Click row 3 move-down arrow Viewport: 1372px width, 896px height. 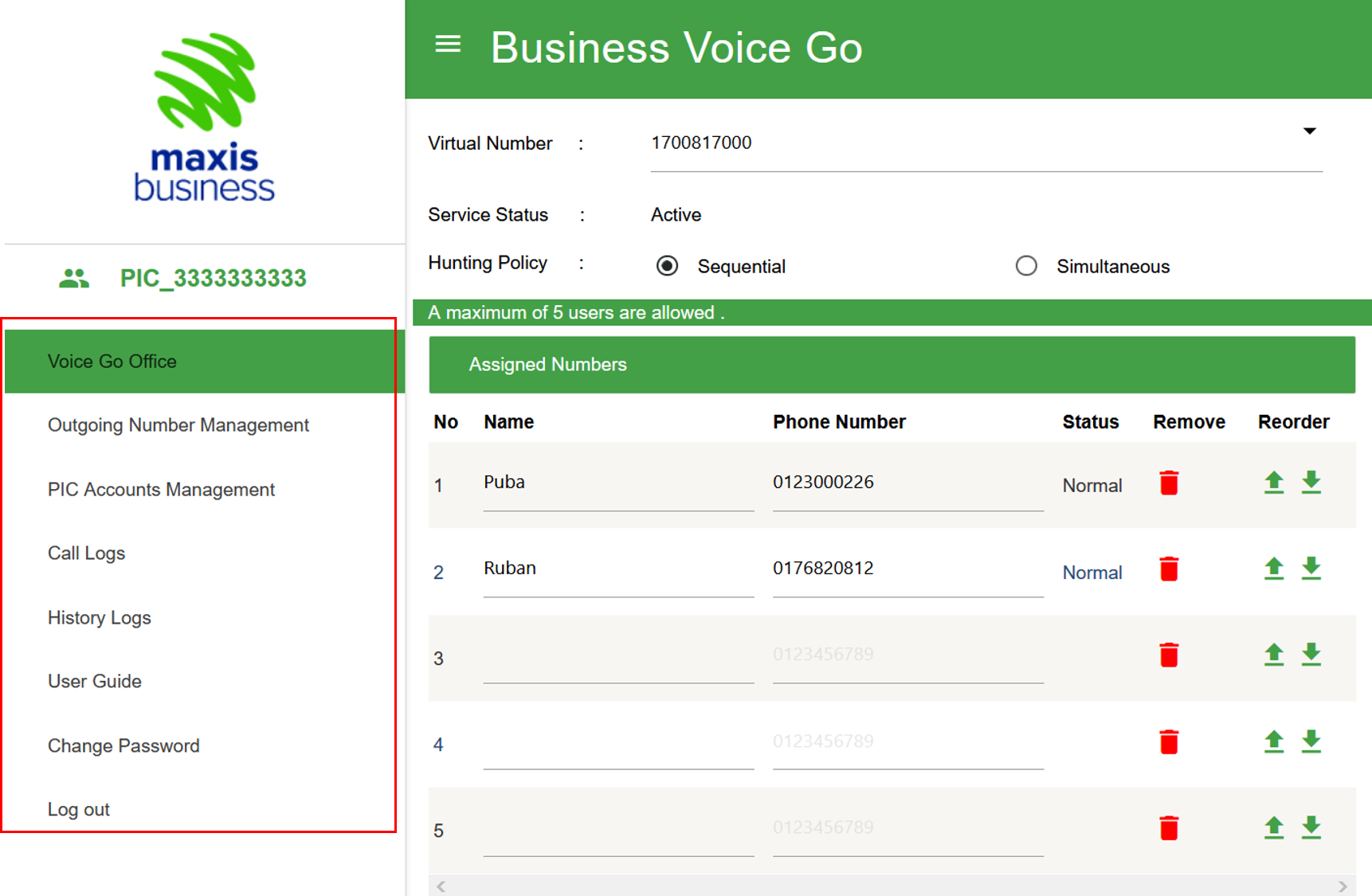(x=1311, y=655)
